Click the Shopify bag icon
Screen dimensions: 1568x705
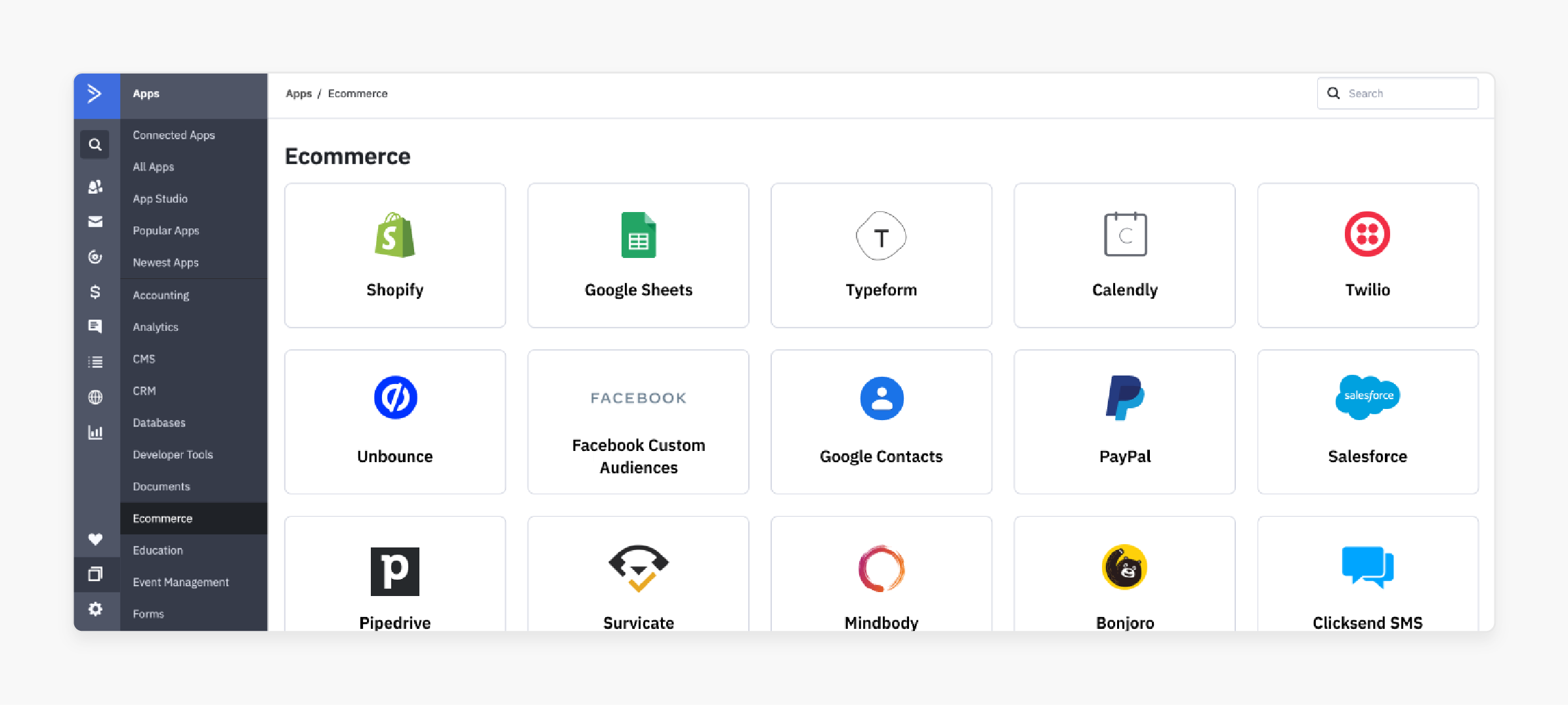click(x=395, y=235)
